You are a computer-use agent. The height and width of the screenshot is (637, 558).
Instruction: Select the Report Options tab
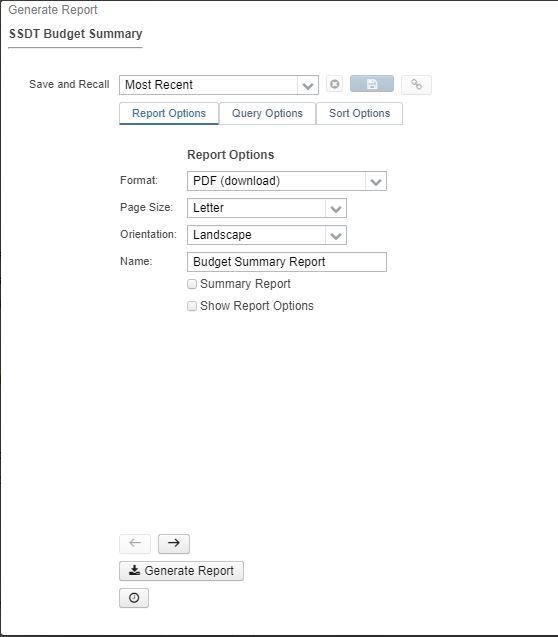(x=169, y=113)
